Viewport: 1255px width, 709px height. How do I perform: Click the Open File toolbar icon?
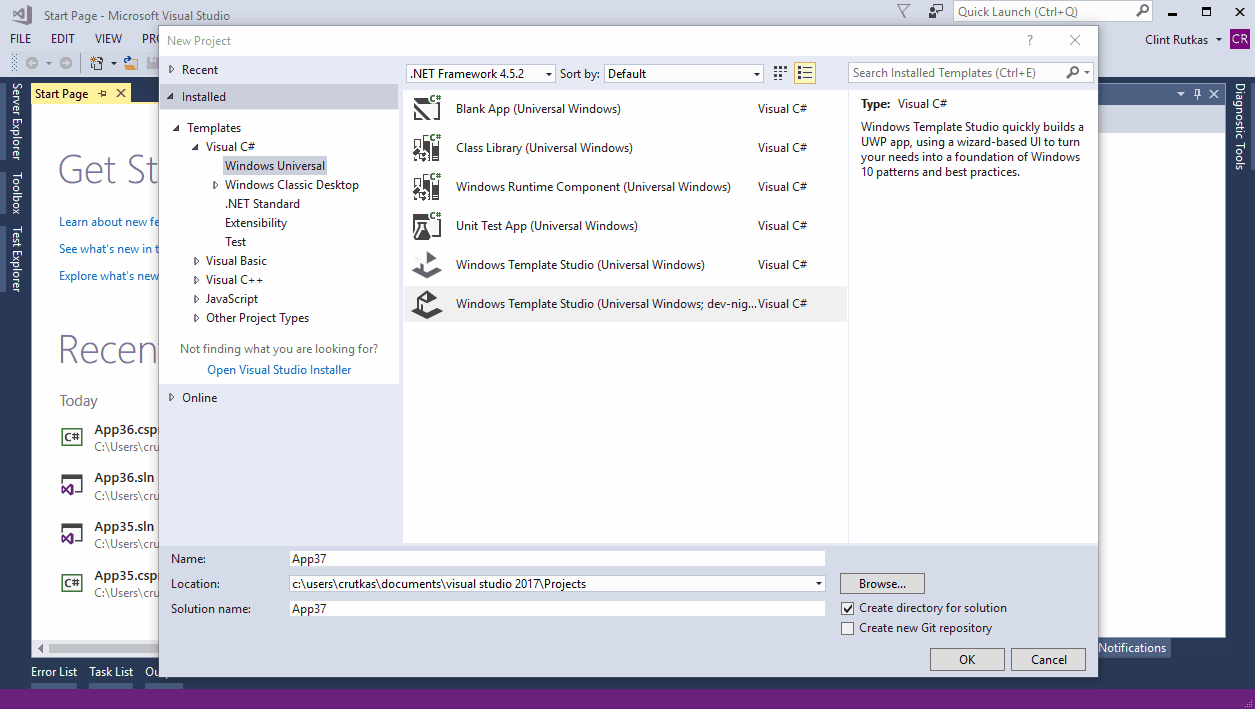coord(131,63)
